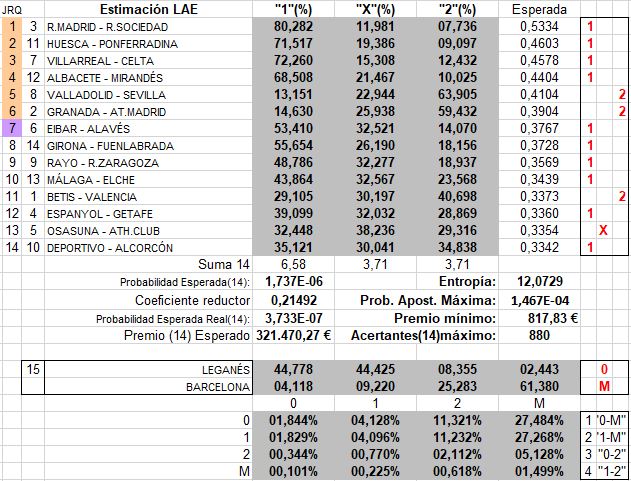Click the value 53,410 in Eibar row

point(293,128)
